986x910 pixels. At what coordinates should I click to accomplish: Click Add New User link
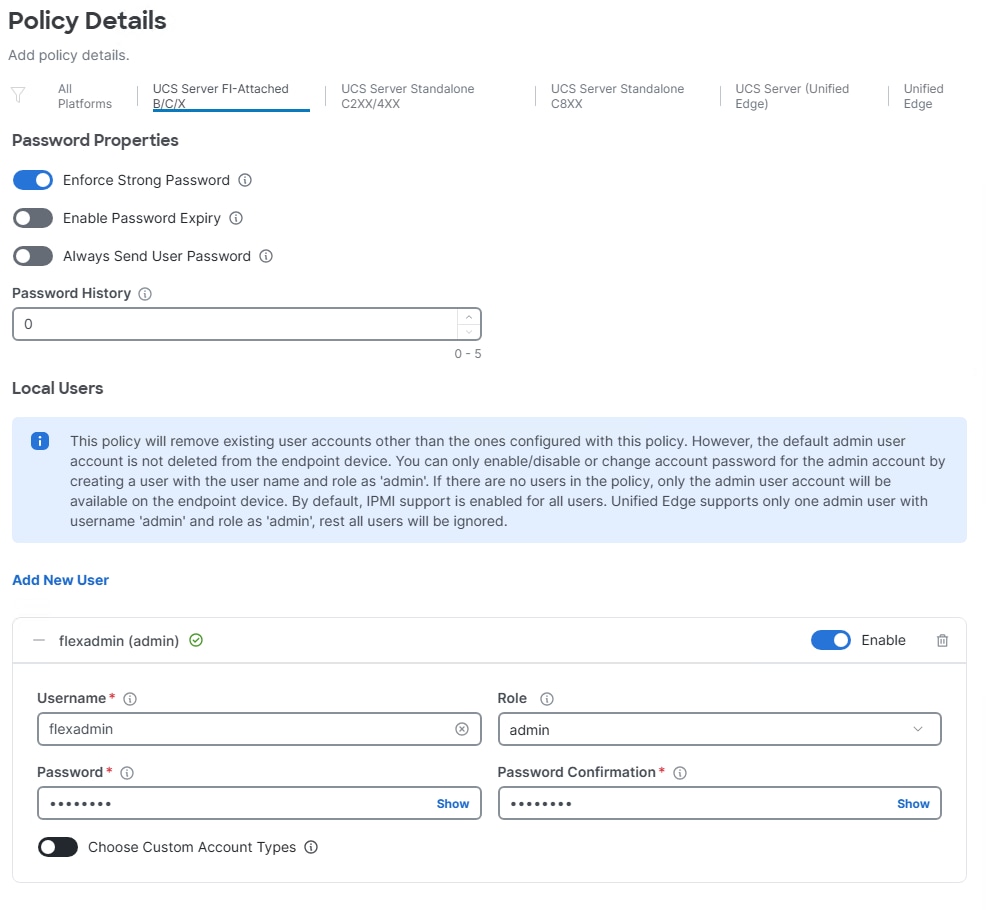click(60, 580)
